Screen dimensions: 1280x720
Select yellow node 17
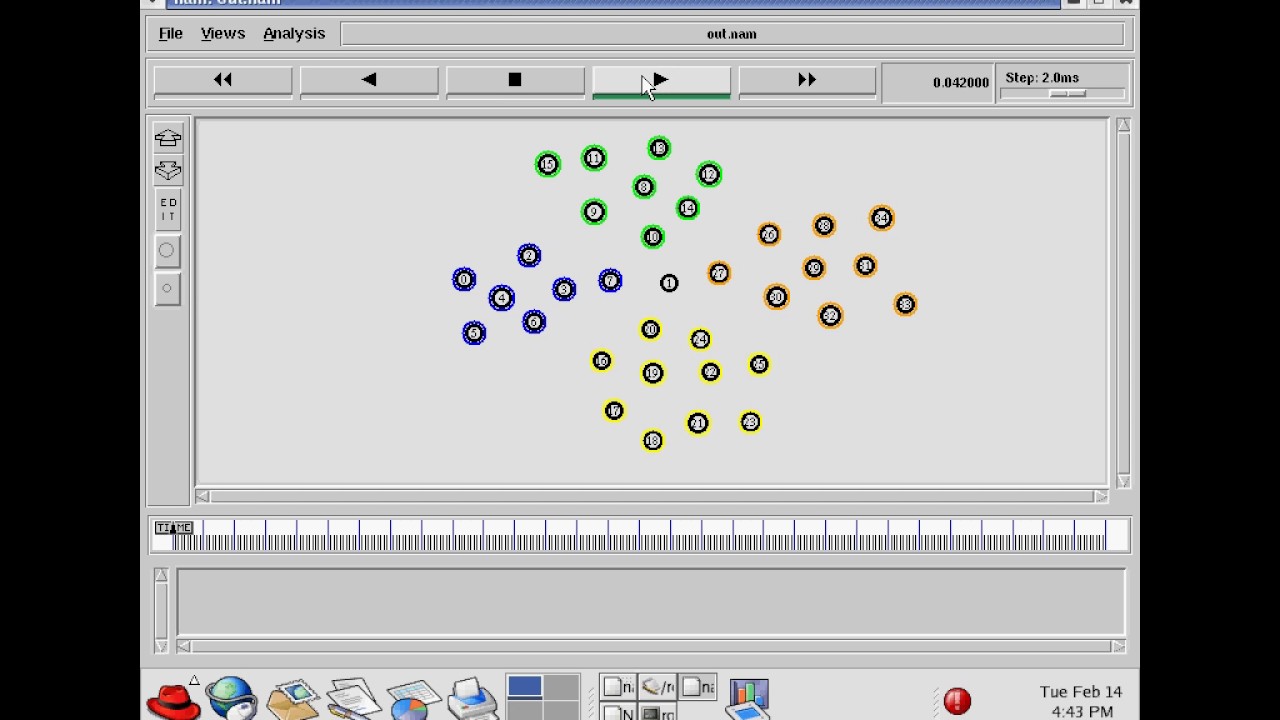(x=614, y=411)
